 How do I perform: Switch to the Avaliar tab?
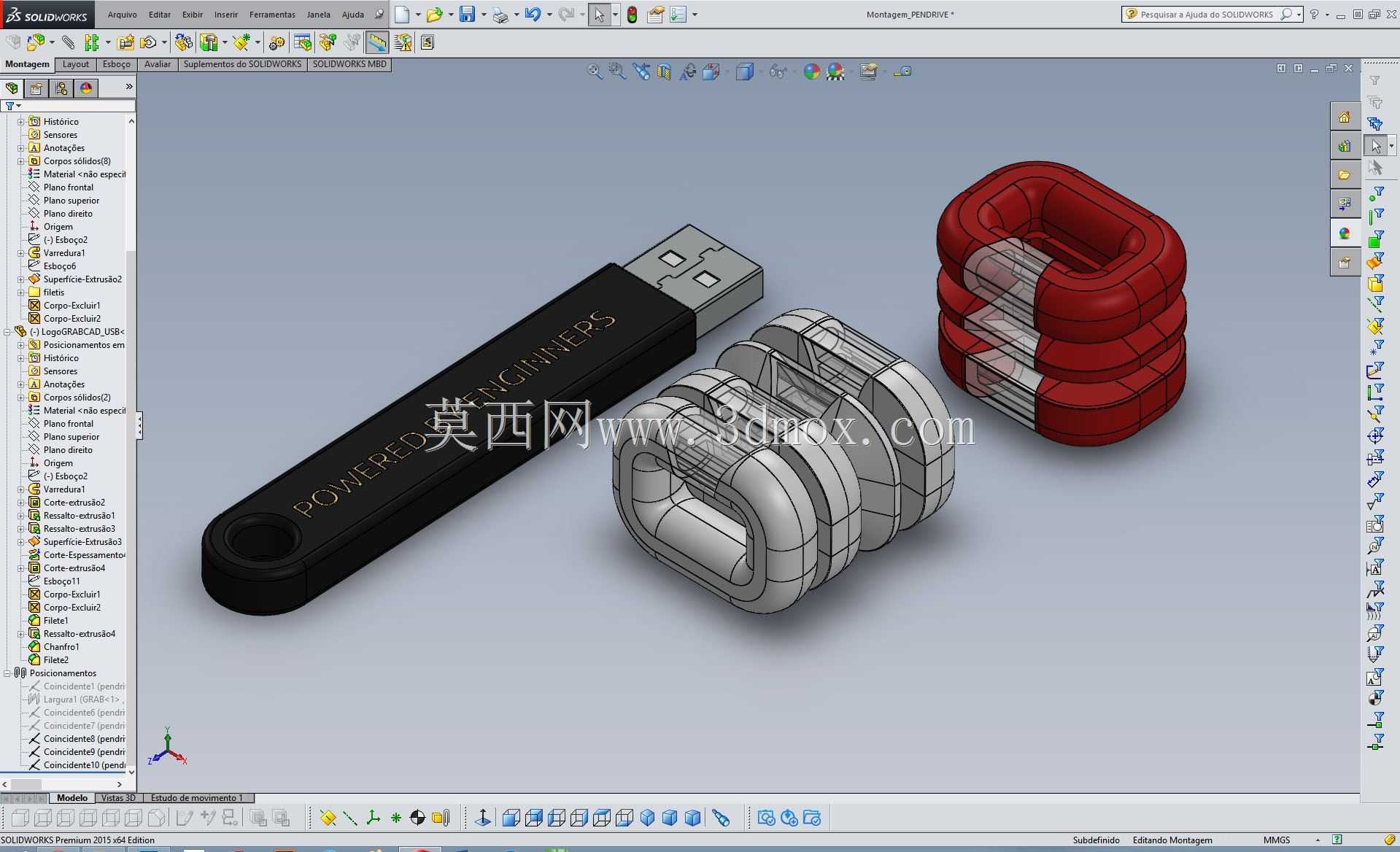point(158,64)
